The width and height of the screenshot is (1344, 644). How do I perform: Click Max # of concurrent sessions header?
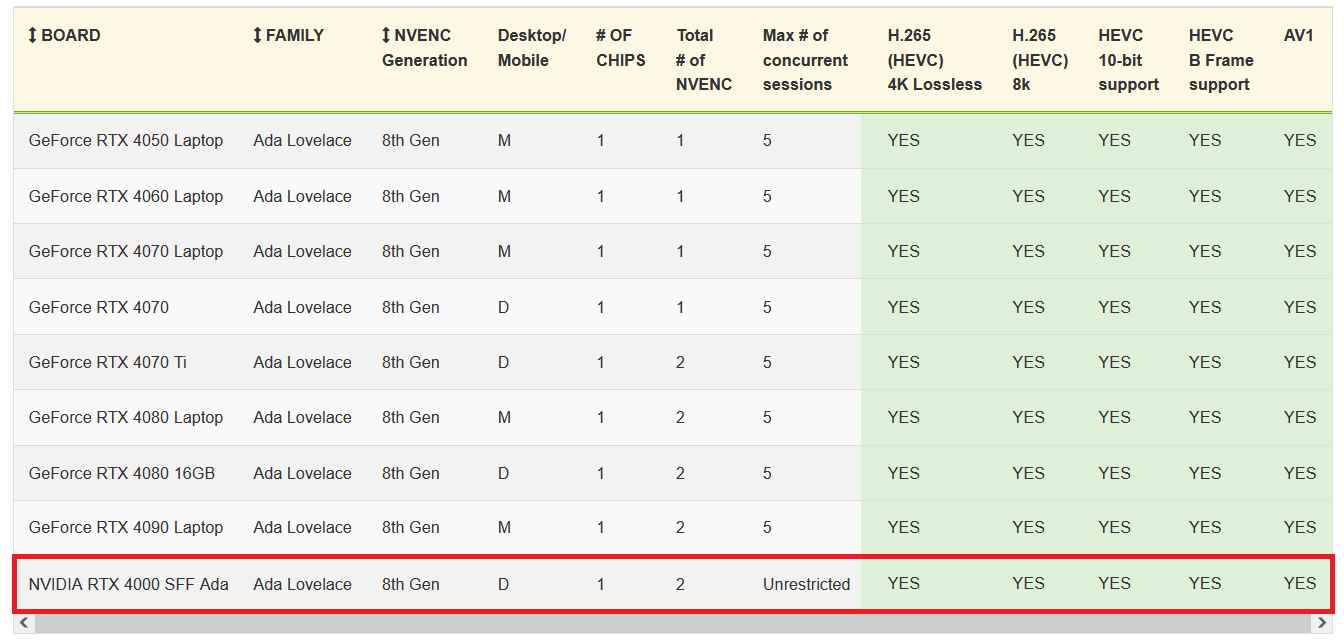click(x=805, y=60)
